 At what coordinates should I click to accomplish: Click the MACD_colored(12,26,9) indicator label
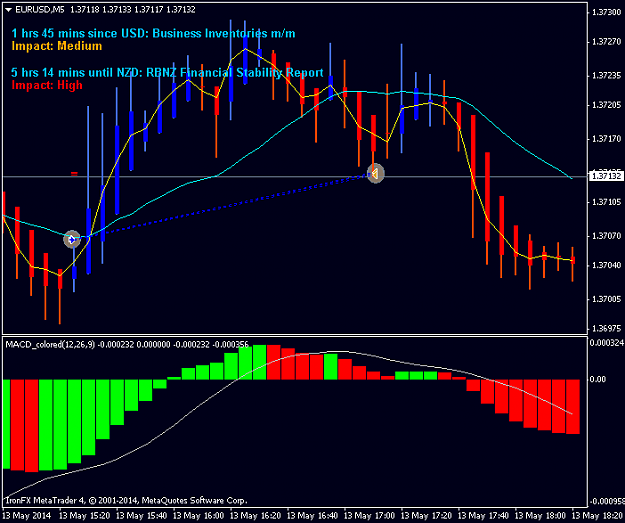pyautogui.click(x=50, y=344)
